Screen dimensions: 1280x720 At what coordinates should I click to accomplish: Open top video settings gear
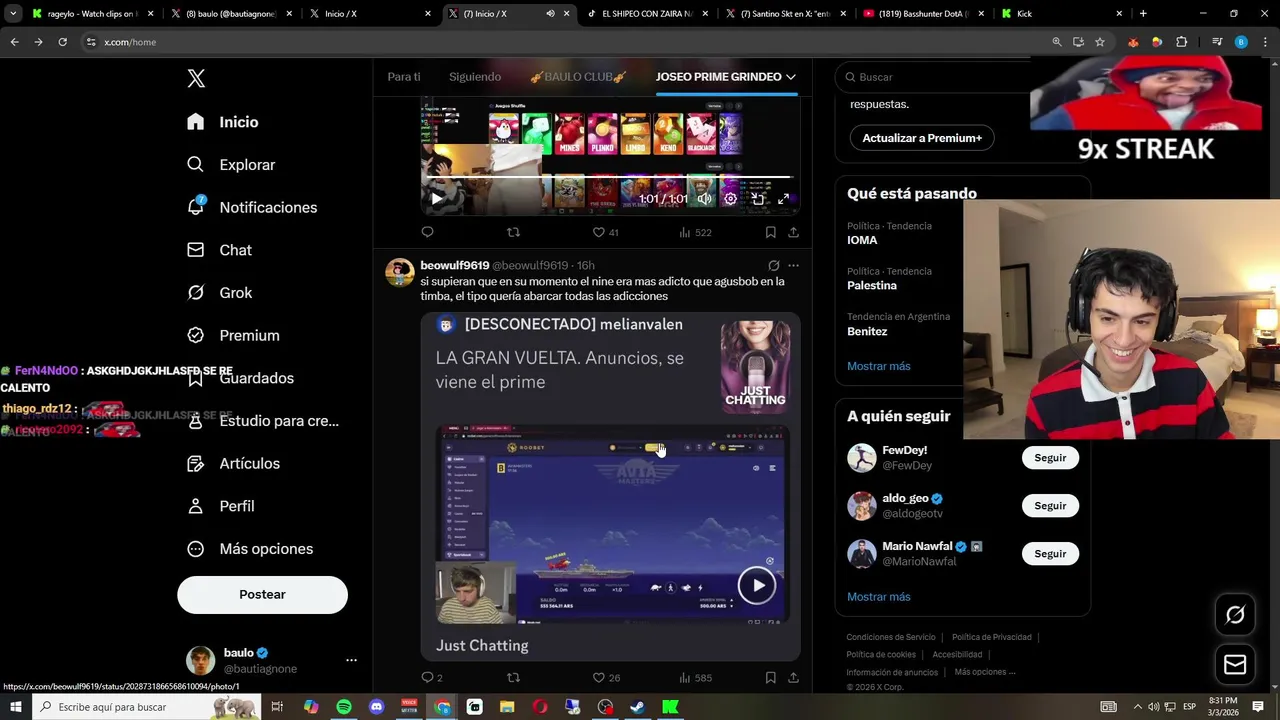(731, 198)
